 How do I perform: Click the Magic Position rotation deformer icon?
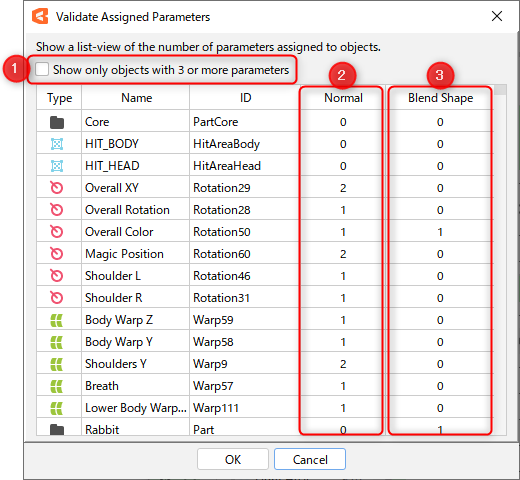[57, 254]
